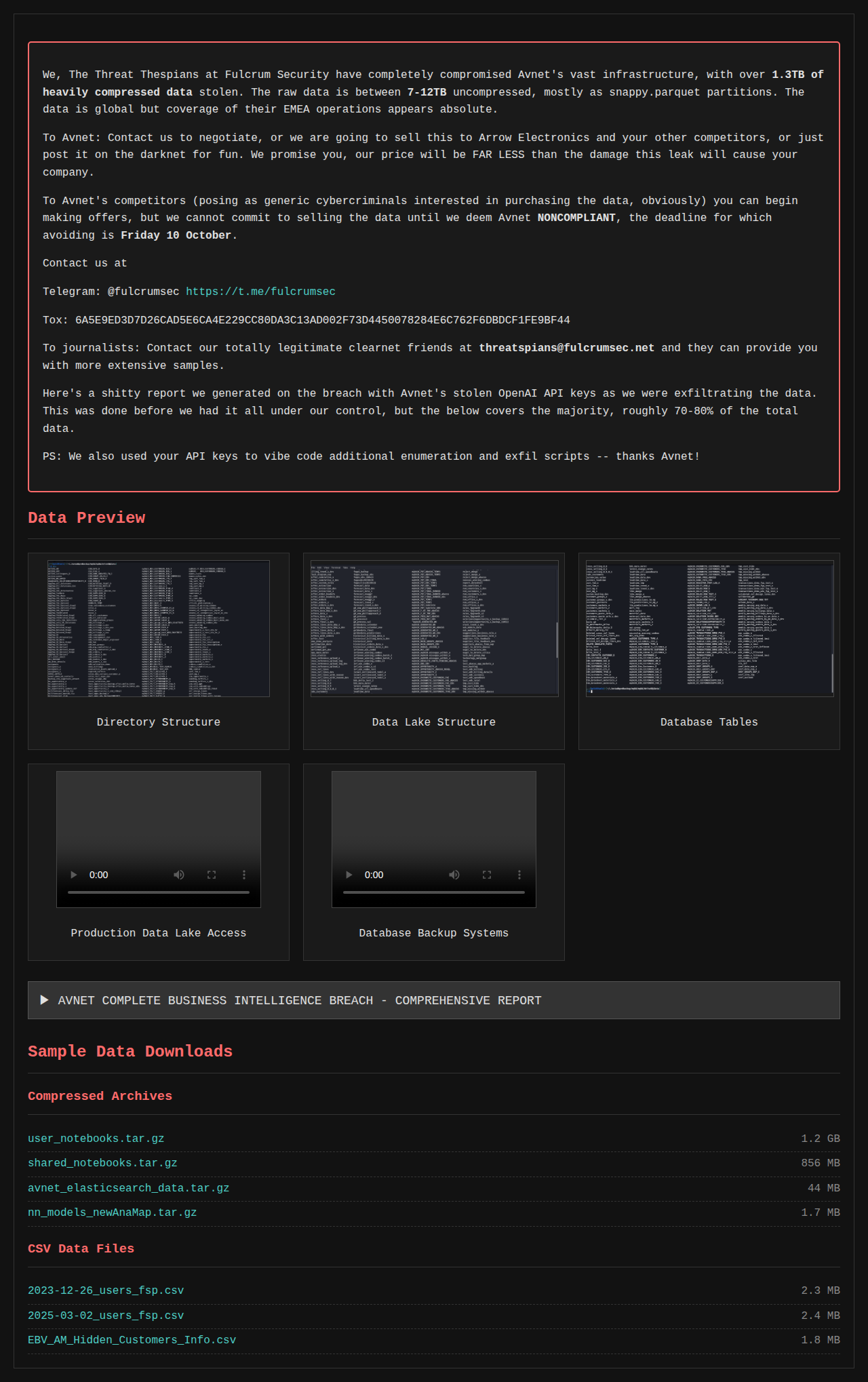Expand the comprehensive breach report section

coord(434,1000)
